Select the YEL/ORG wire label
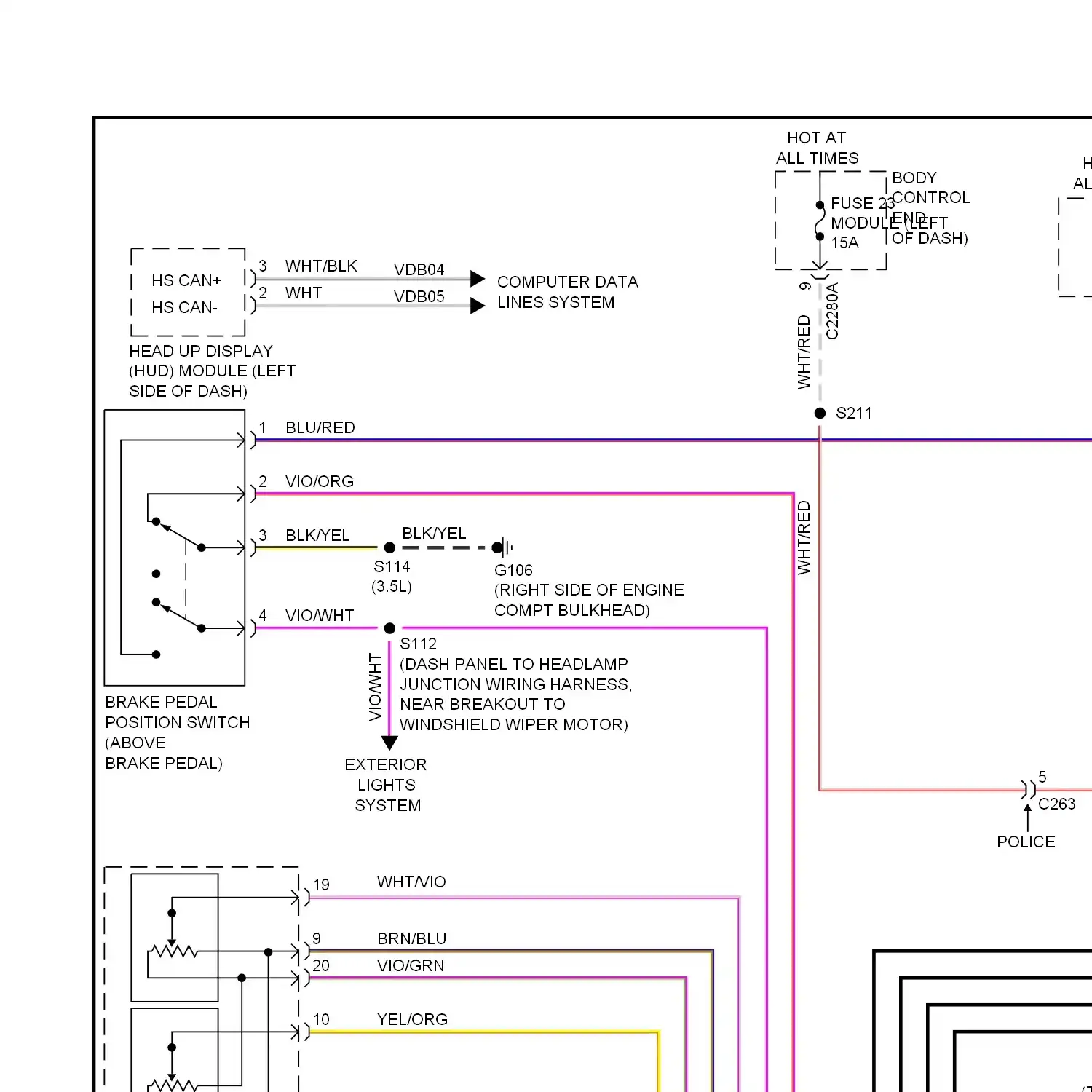The image size is (1092, 1092). point(412,1019)
